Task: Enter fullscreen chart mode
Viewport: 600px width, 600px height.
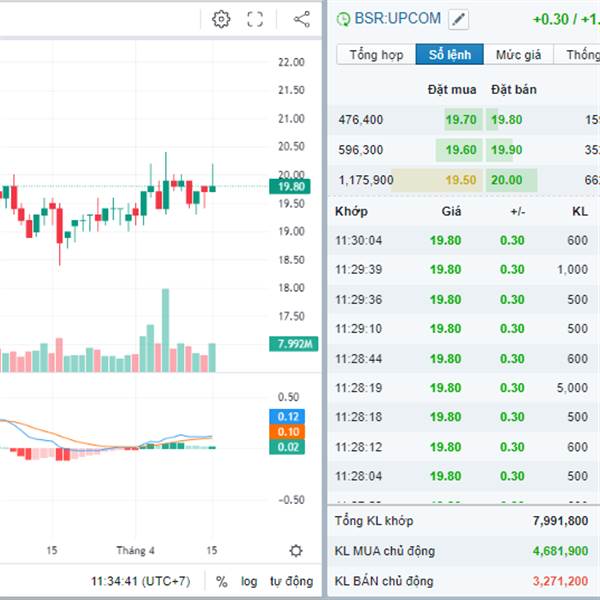Action: pyautogui.click(x=255, y=19)
